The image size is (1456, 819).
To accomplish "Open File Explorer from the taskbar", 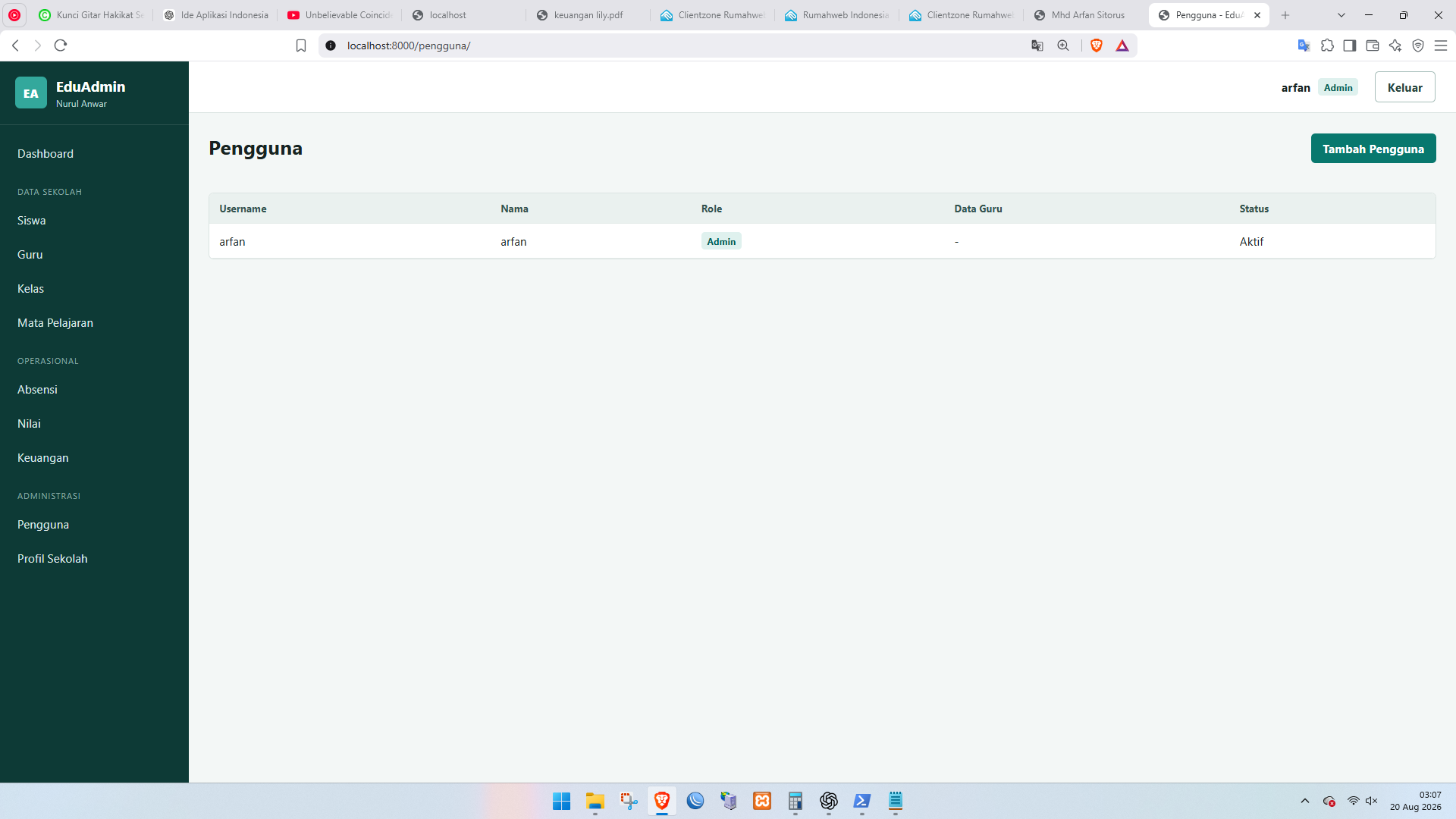I will coord(595,801).
